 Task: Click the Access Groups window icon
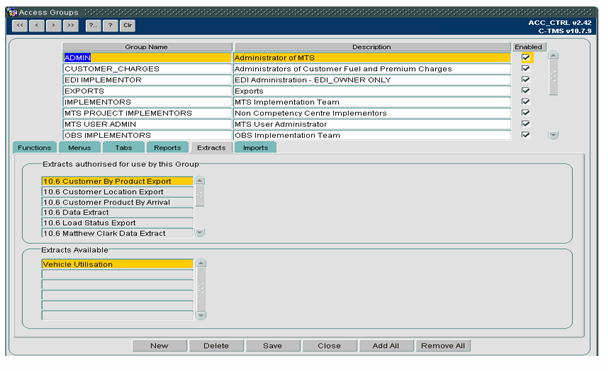point(12,12)
